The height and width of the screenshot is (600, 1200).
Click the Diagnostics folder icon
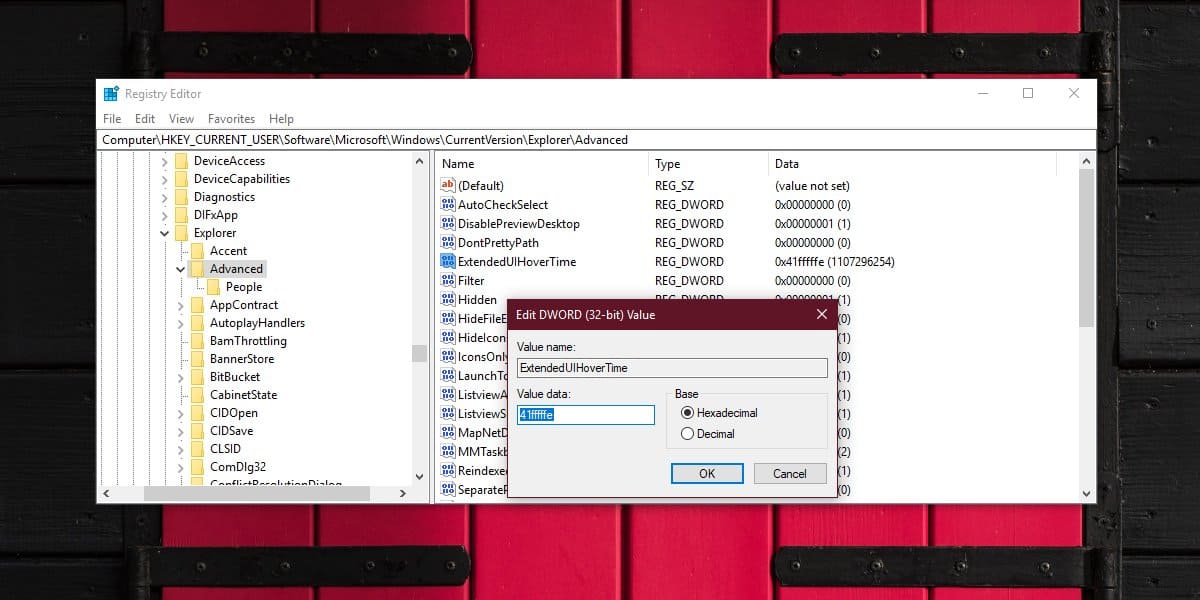coord(181,197)
